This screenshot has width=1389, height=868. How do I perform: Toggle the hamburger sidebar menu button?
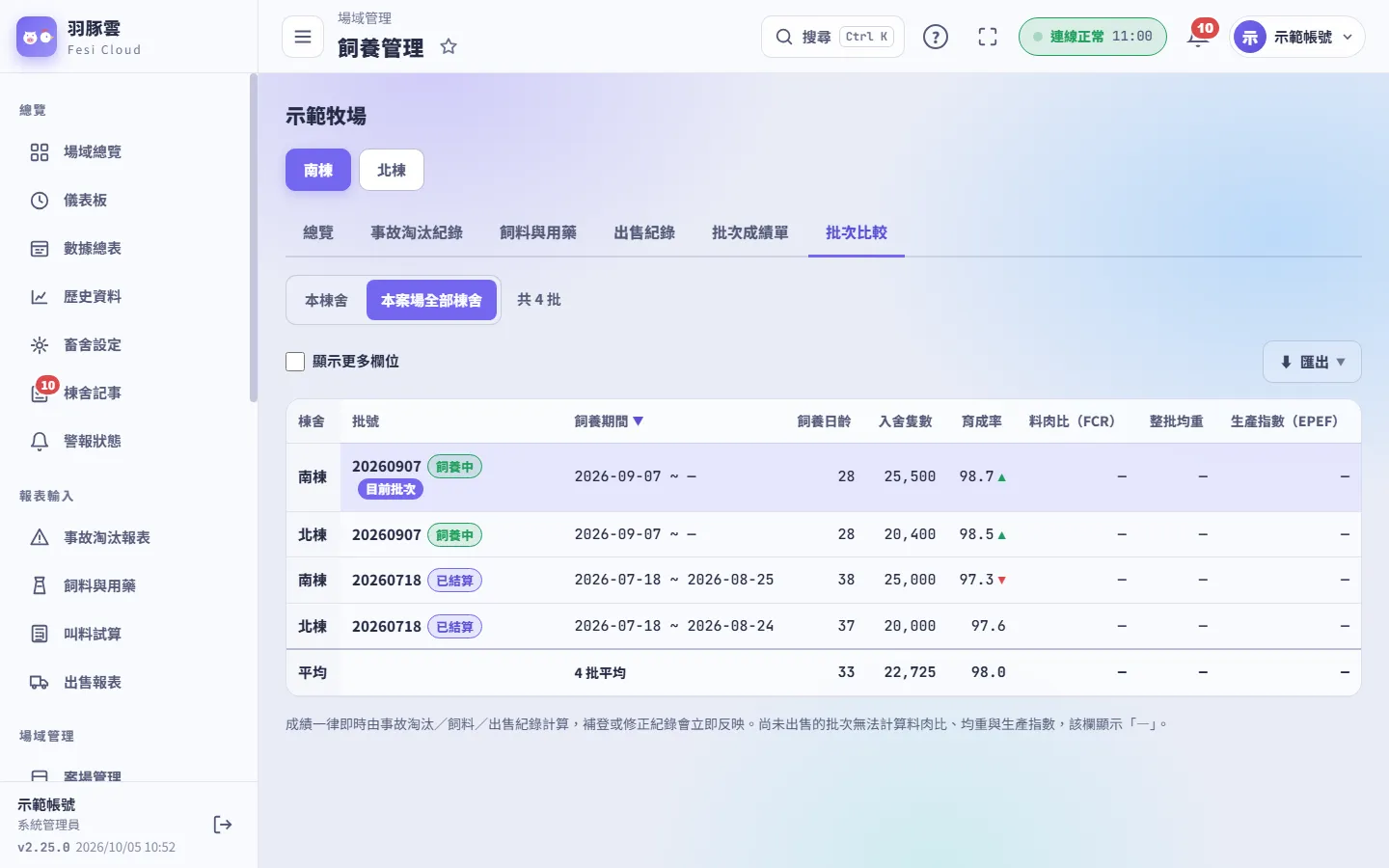[x=303, y=37]
